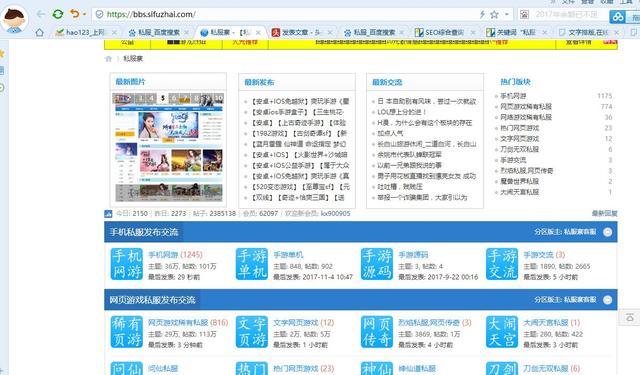
Task: Click the 手游单机 board icon
Action: pos(252,264)
